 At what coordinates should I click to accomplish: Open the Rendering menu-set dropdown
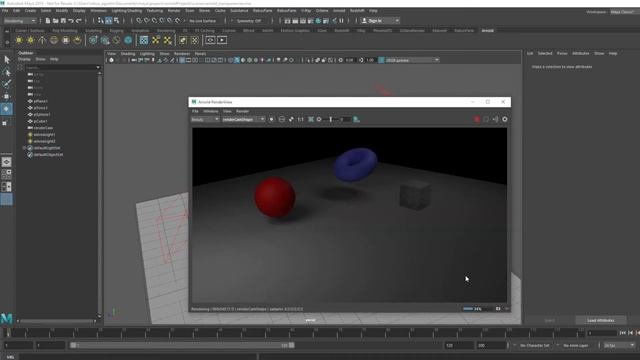pos(20,21)
